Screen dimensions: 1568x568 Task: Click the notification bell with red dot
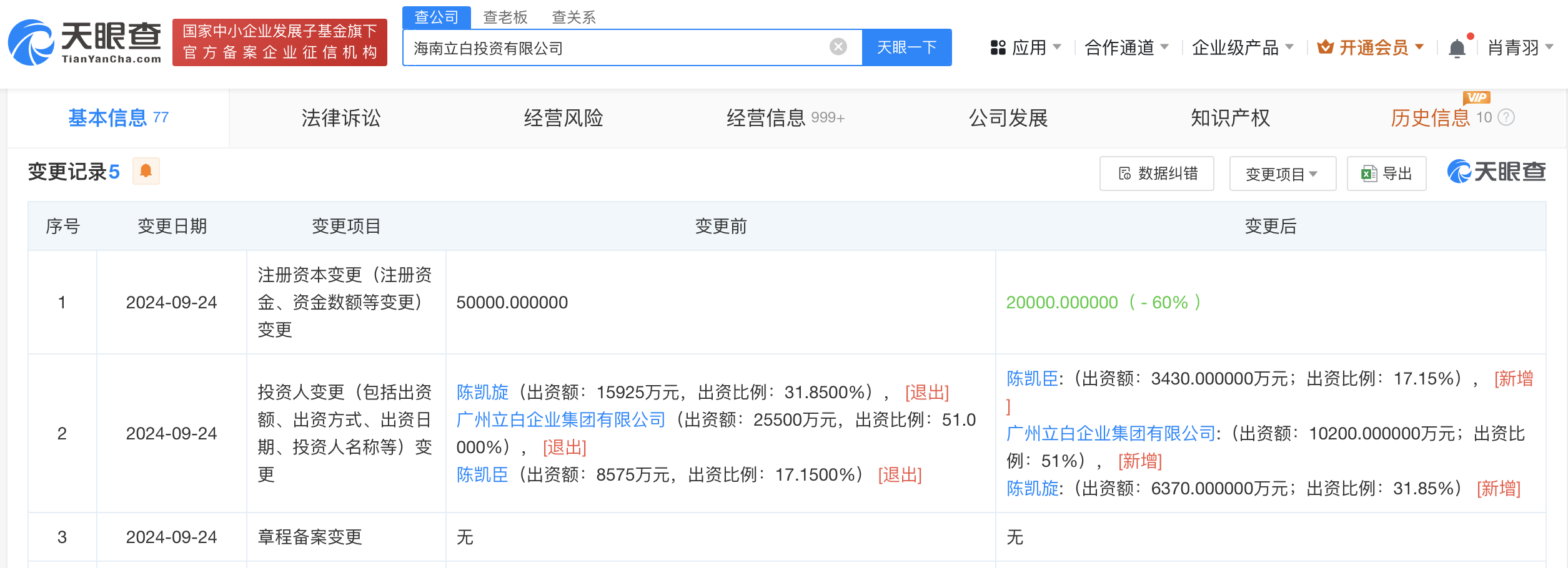pos(1457,46)
